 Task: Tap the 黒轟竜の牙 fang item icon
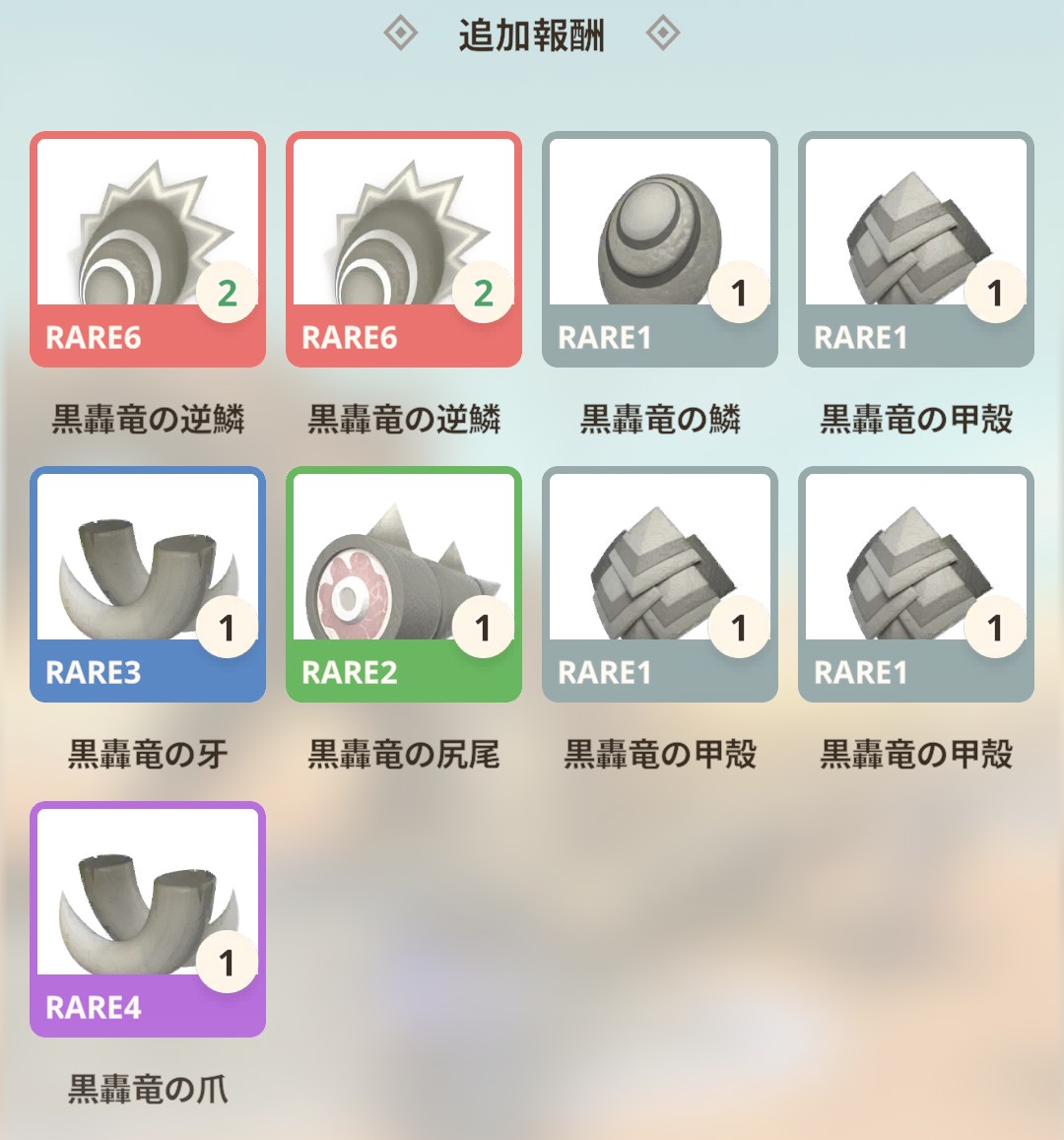[x=148, y=584]
